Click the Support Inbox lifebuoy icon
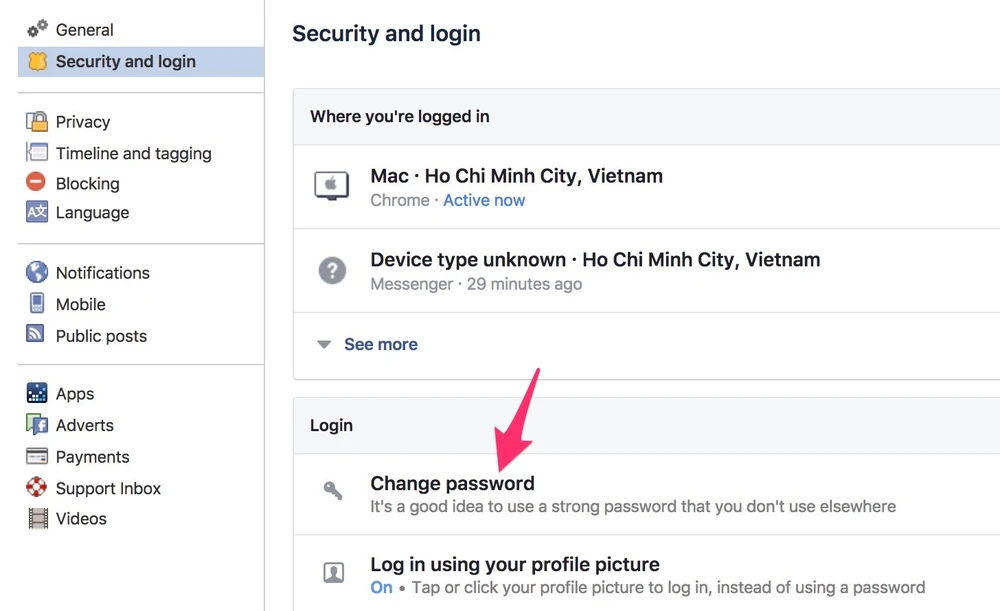 pyautogui.click(x=37, y=488)
